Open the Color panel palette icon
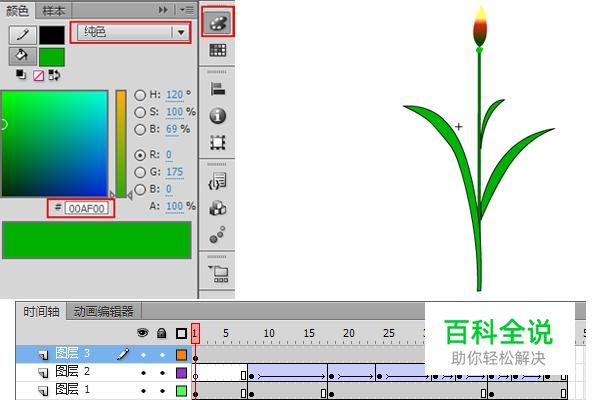 tap(218, 23)
